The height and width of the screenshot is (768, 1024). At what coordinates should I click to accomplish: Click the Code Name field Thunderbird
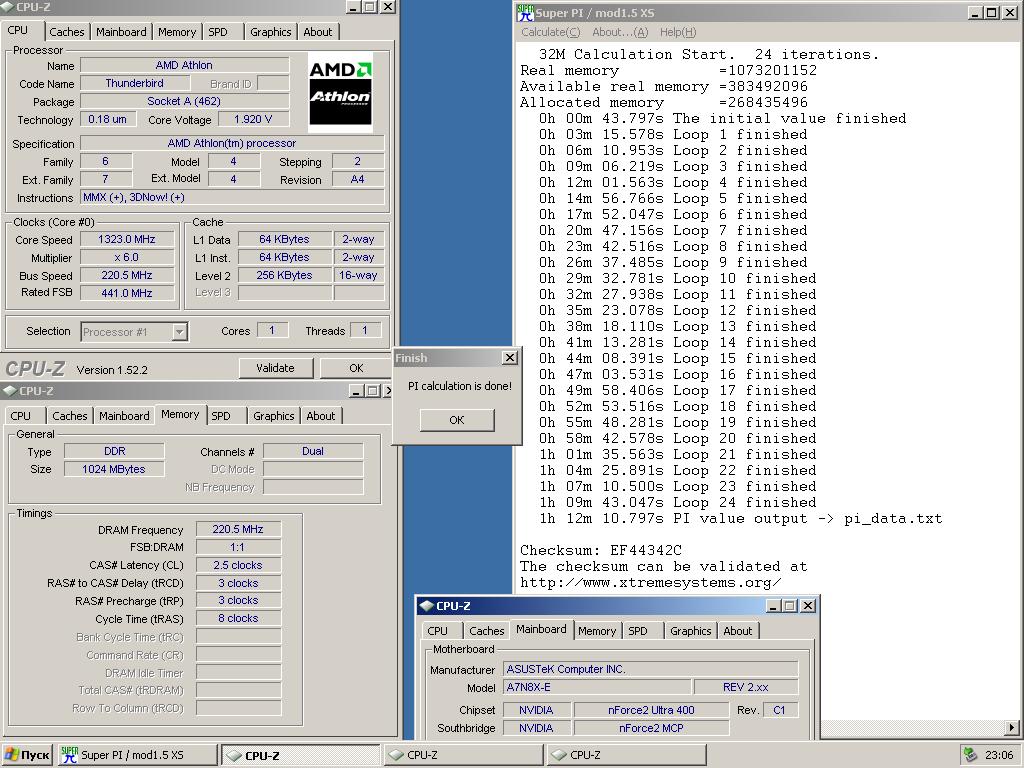point(135,84)
